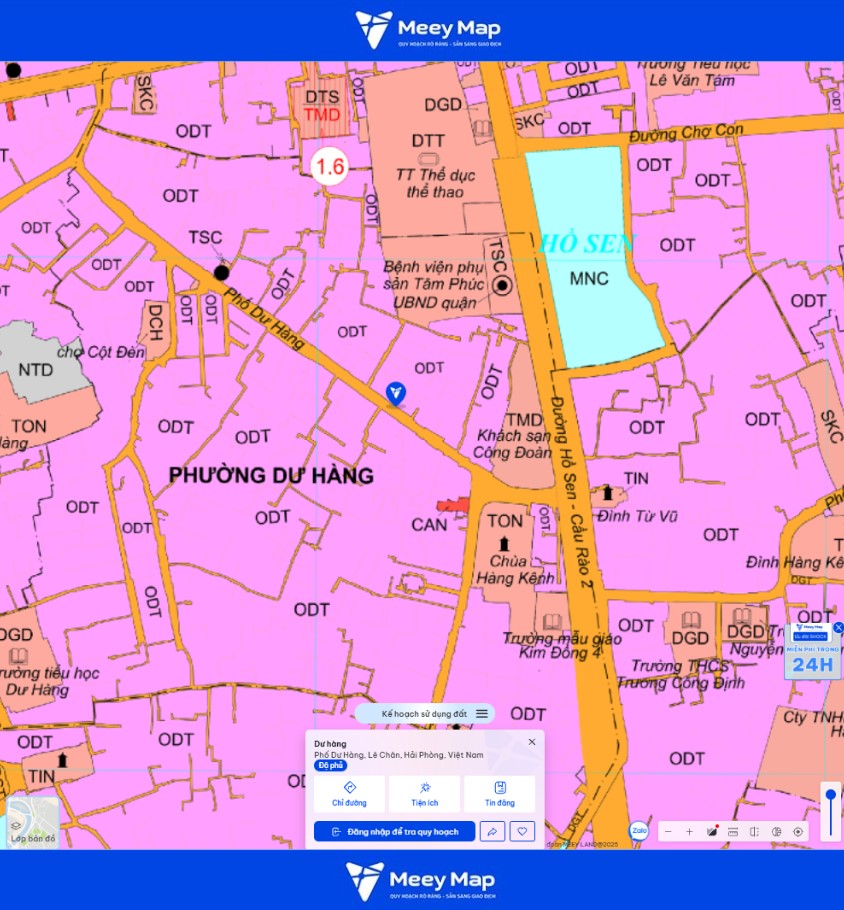
Task: Click the Đường Chợ Con street label
Action: (x=686, y=133)
